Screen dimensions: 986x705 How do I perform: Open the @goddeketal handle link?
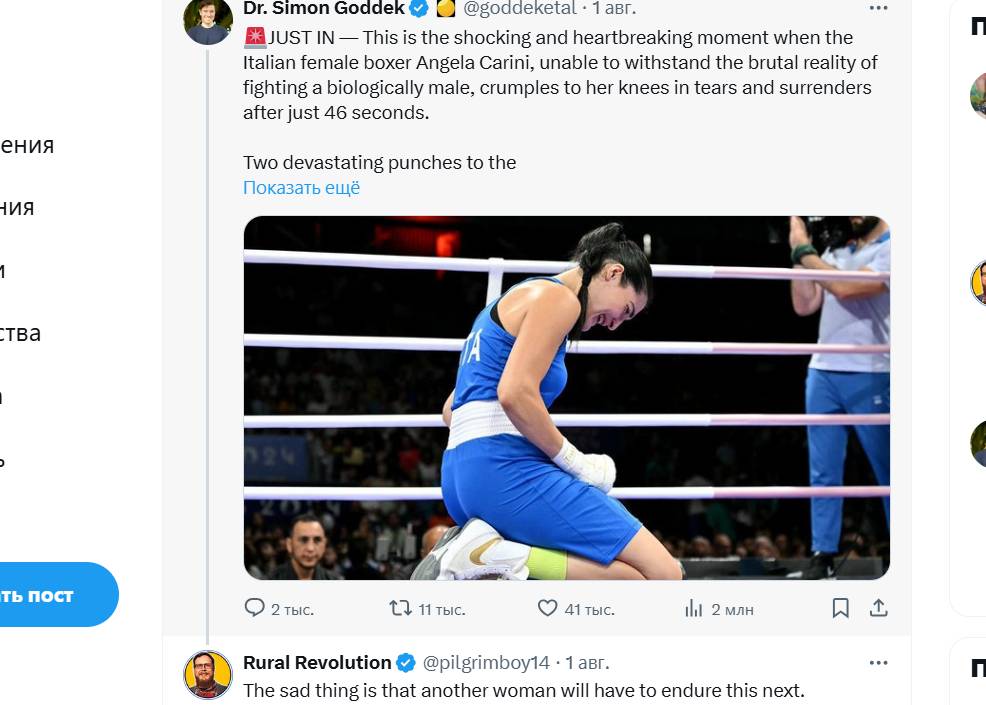click(x=519, y=8)
